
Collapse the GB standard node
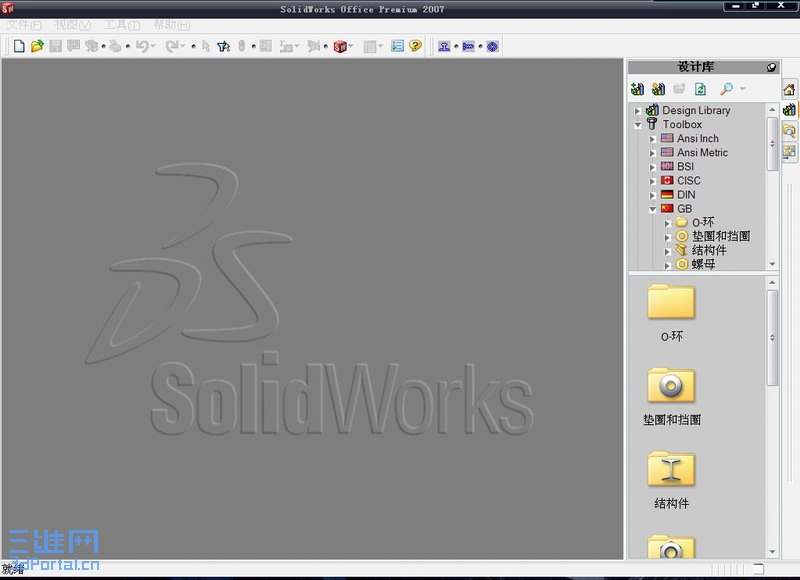pyautogui.click(x=653, y=209)
